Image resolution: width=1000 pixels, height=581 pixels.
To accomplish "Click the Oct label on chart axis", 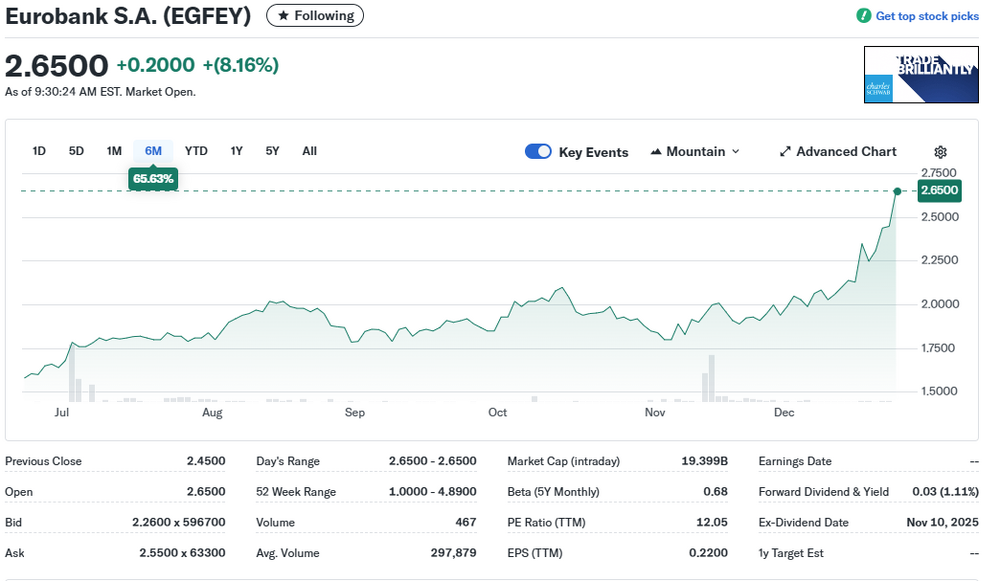I will tap(497, 413).
